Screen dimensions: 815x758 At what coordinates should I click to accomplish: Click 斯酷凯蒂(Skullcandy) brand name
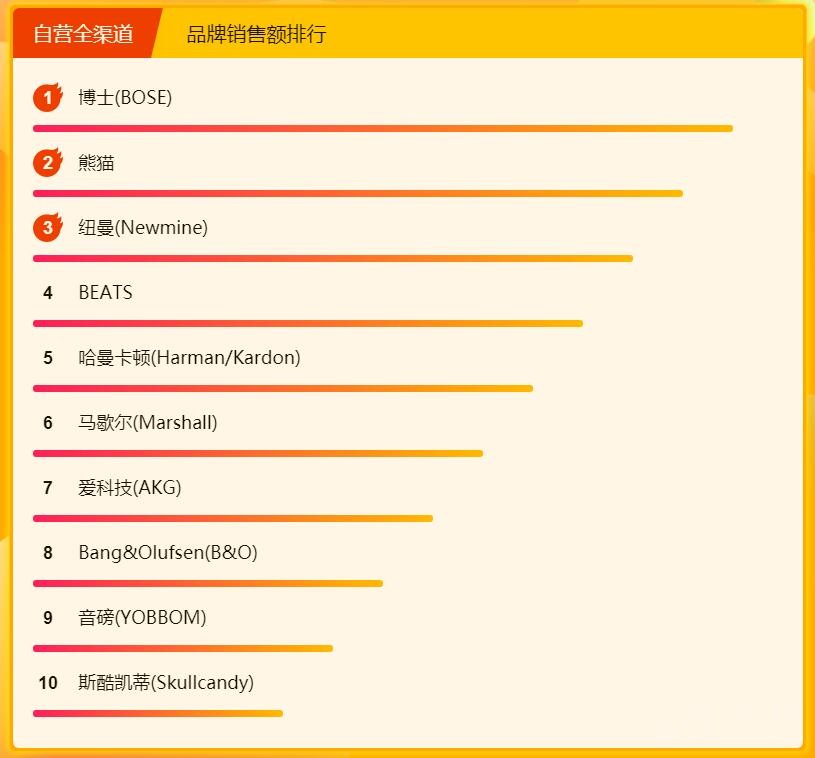(x=166, y=683)
